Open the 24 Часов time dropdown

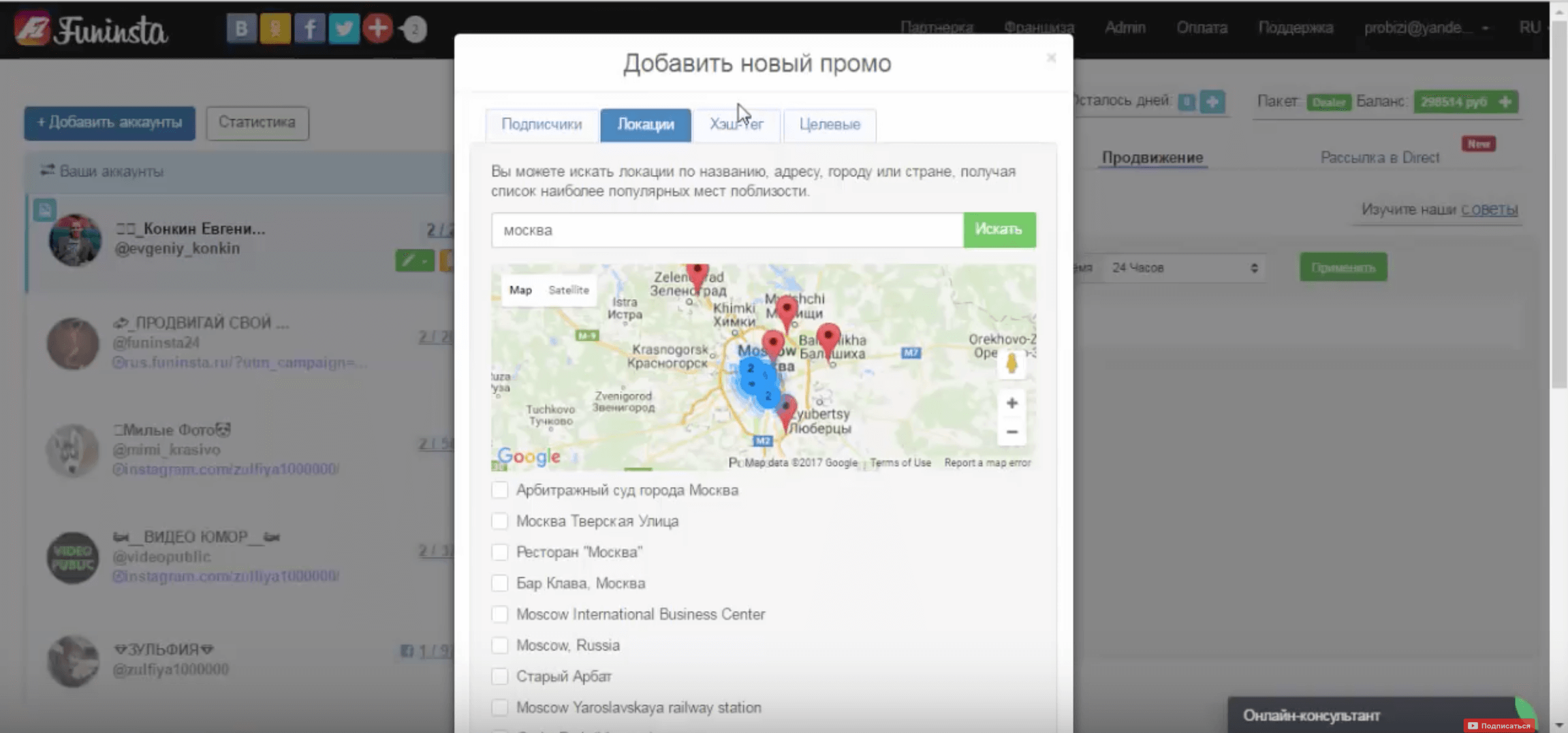pos(1184,268)
